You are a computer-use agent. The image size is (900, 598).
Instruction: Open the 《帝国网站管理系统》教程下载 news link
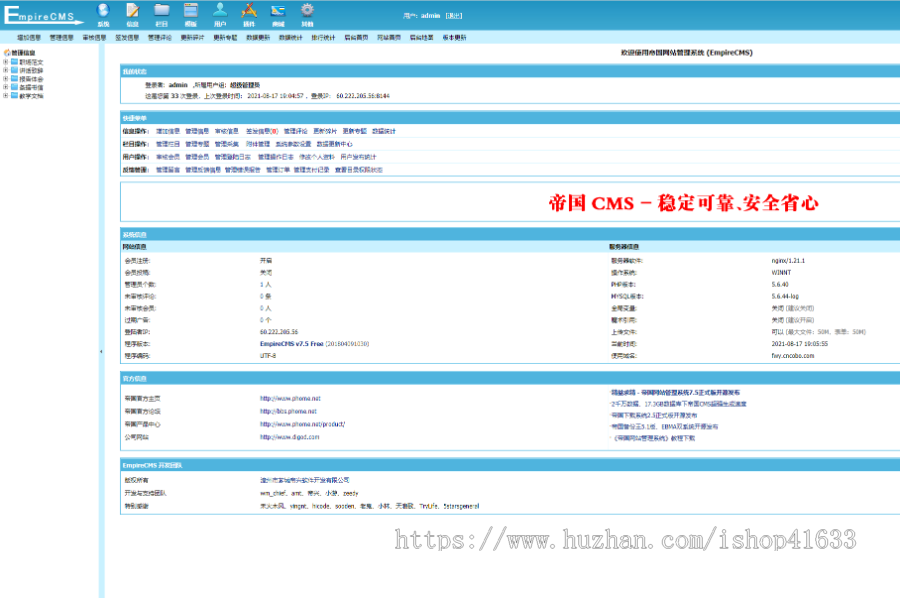[654, 438]
